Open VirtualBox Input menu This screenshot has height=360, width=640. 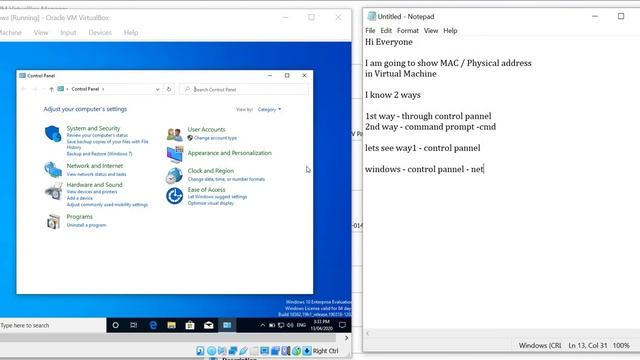click(68, 33)
